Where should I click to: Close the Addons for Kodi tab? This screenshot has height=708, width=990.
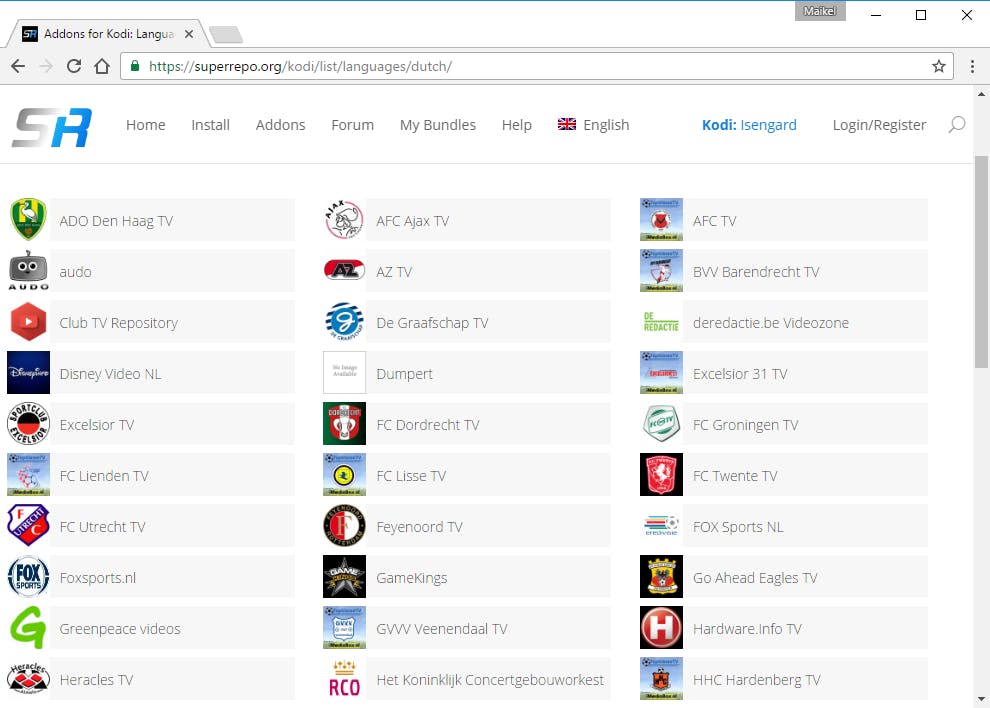click(x=189, y=34)
